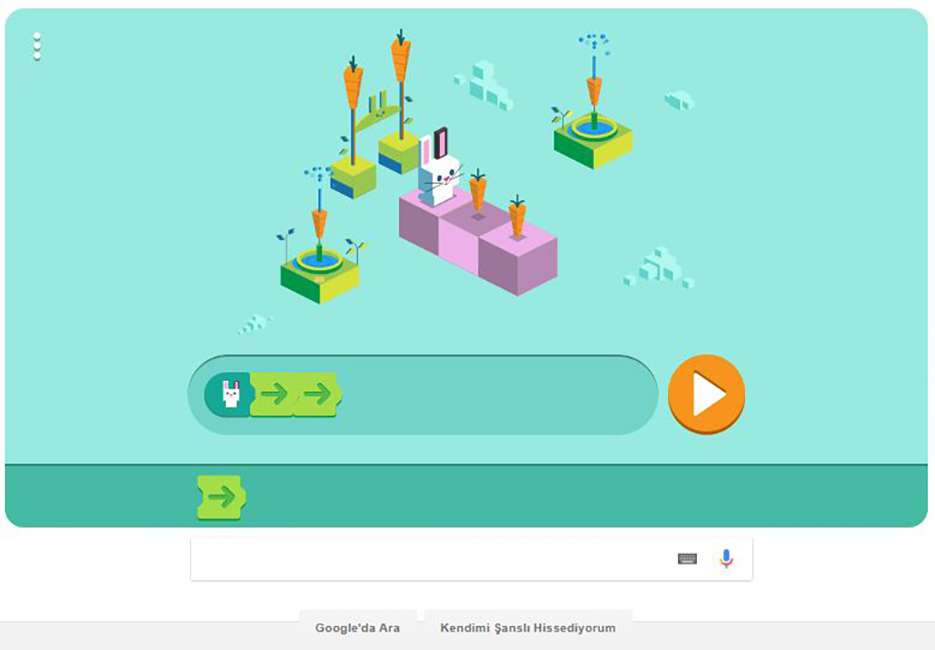
Task: Click the white rabbit character
Action: point(439,169)
